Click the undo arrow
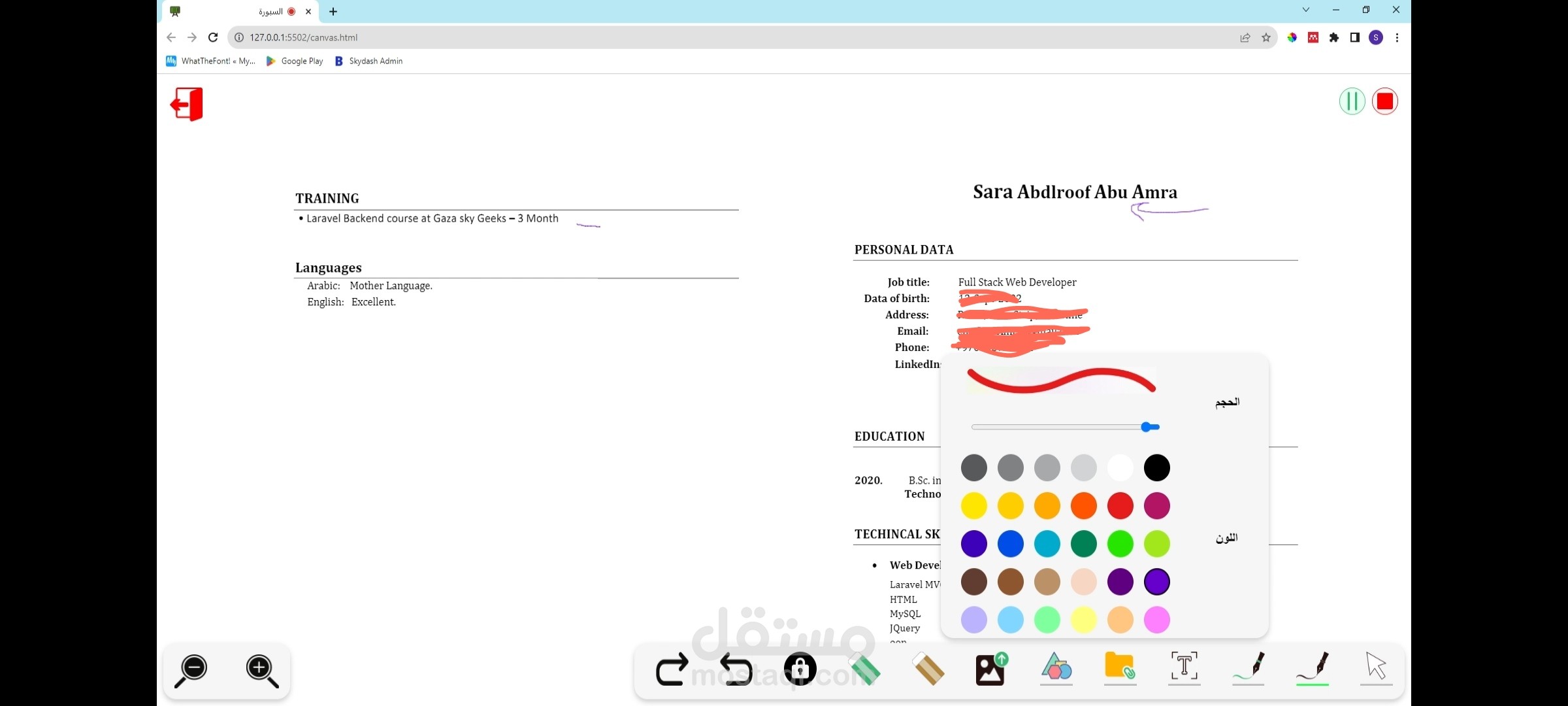 (736, 670)
